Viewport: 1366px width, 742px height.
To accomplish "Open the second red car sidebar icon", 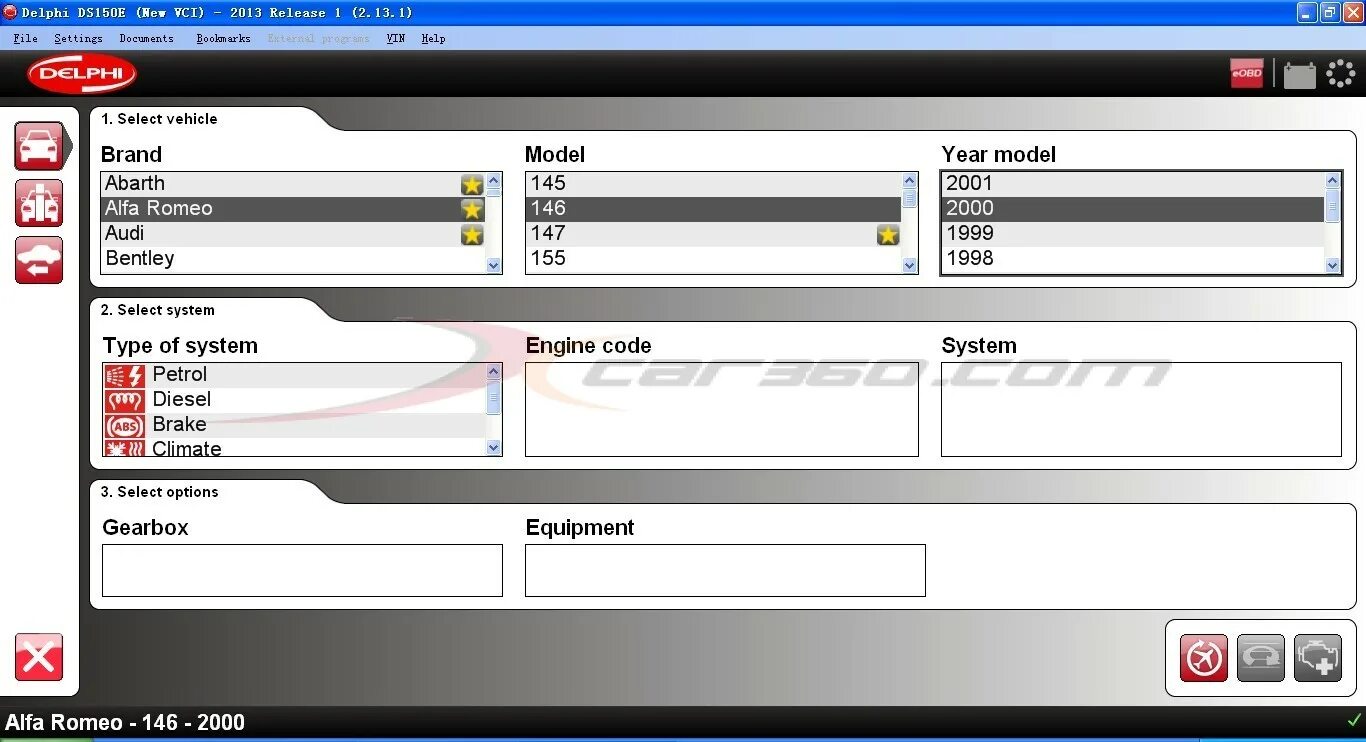I will pos(39,203).
